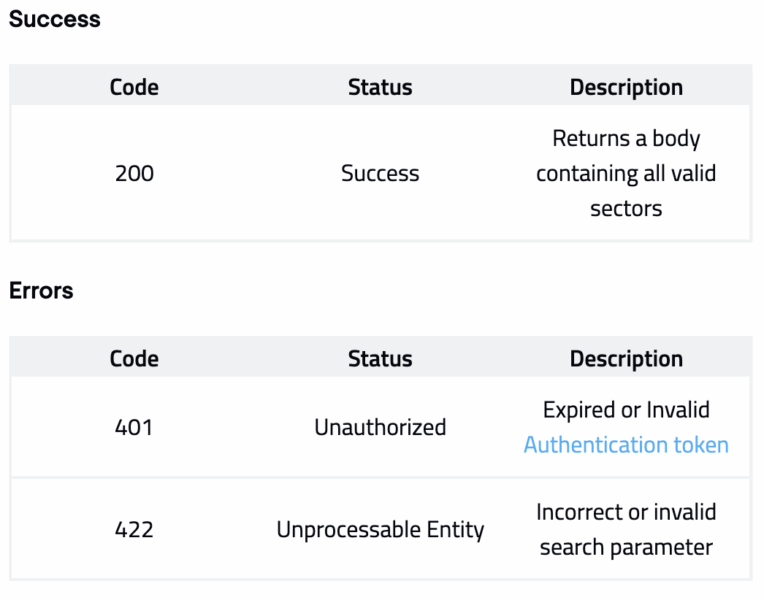Viewport: 764px width, 600px height.
Task: Click 'Incorrect or invalid search parameter' text
Action: (x=626, y=529)
